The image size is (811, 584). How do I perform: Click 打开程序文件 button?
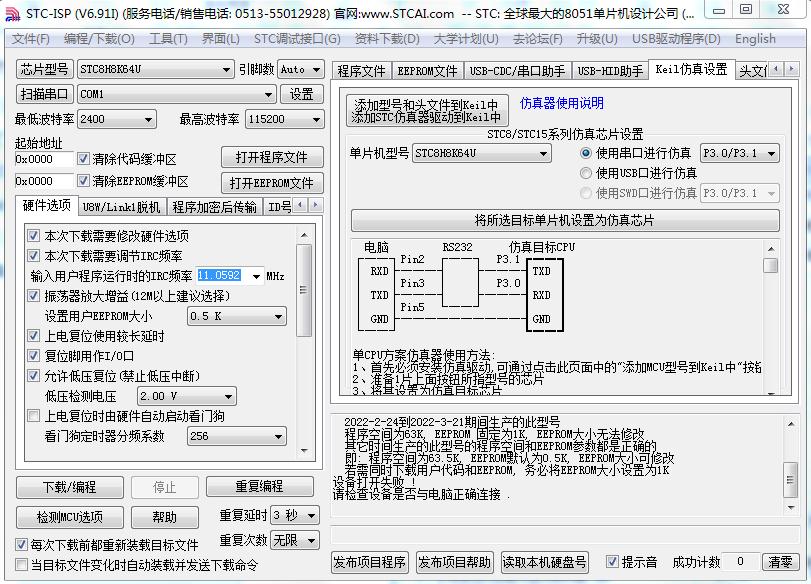pos(272,157)
